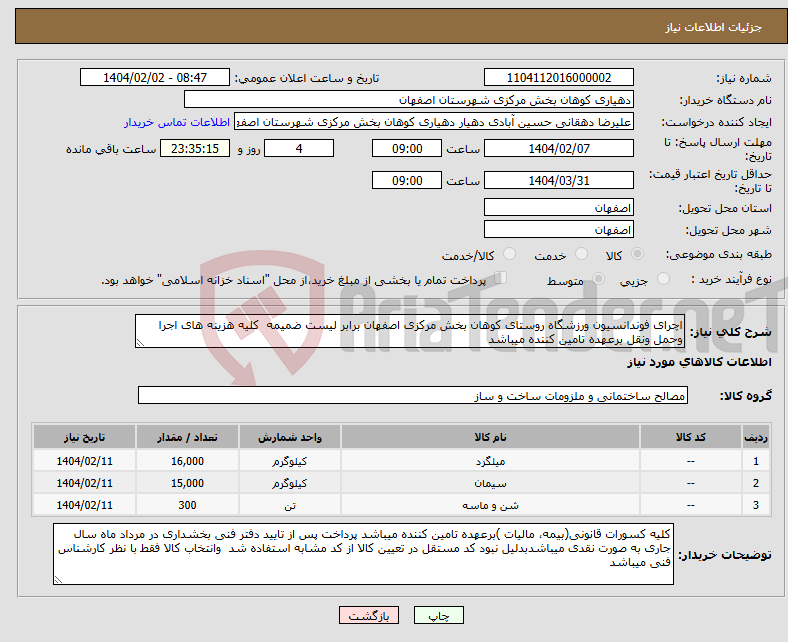Click the تاریخ نیاز column header

pyautogui.click(x=84, y=437)
